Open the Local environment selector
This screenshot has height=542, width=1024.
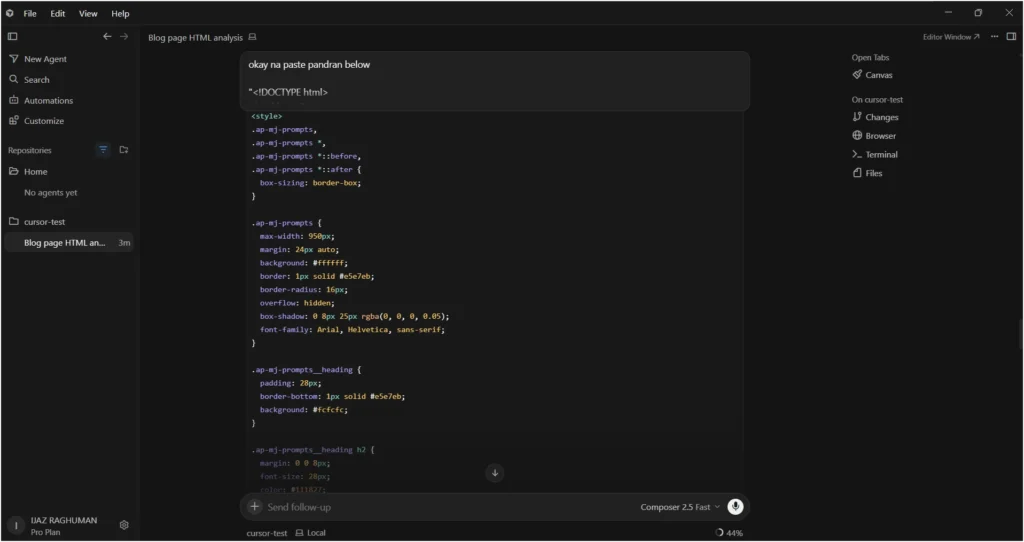coord(311,534)
